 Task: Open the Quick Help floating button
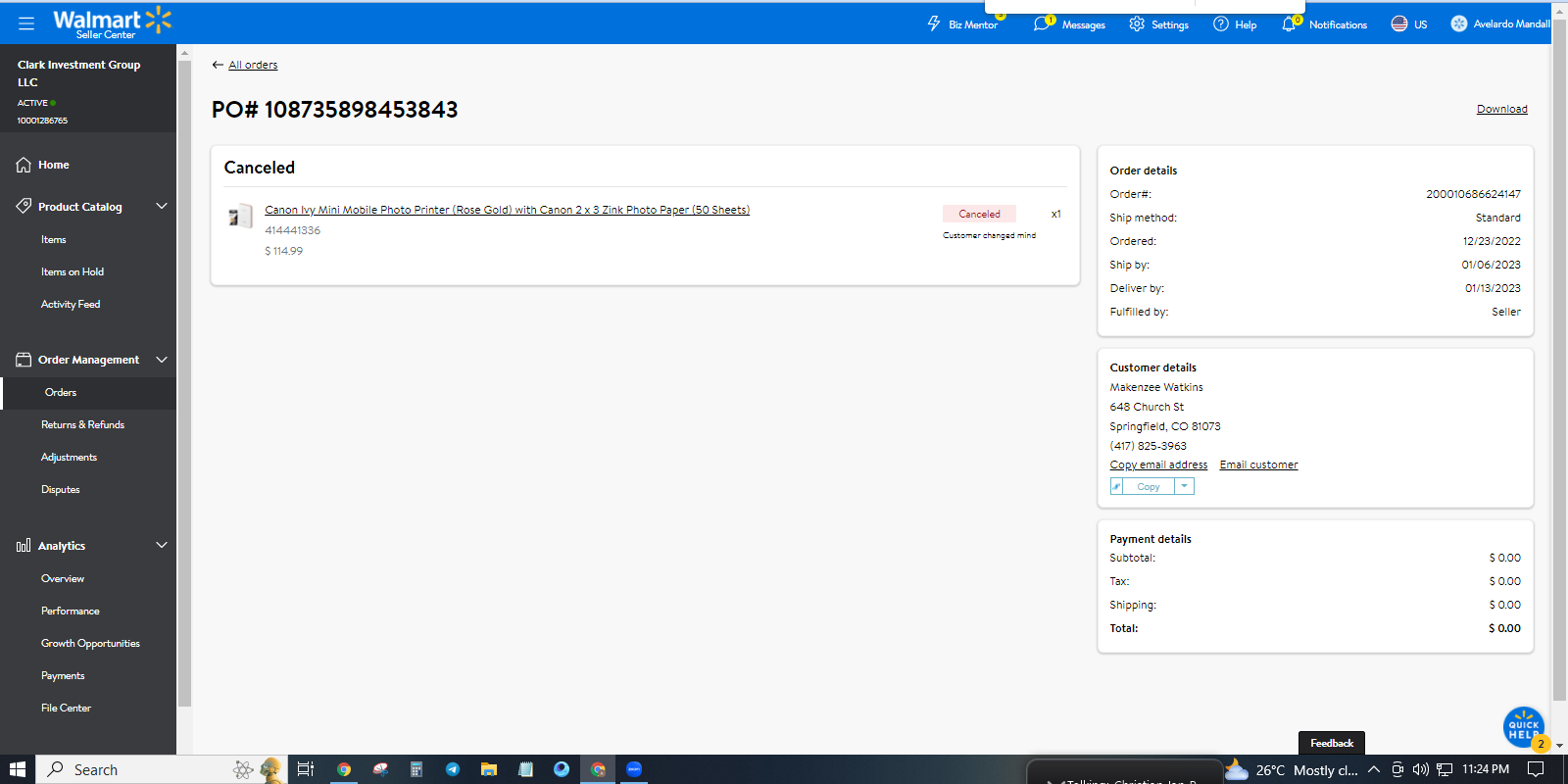pyautogui.click(x=1524, y=727)
